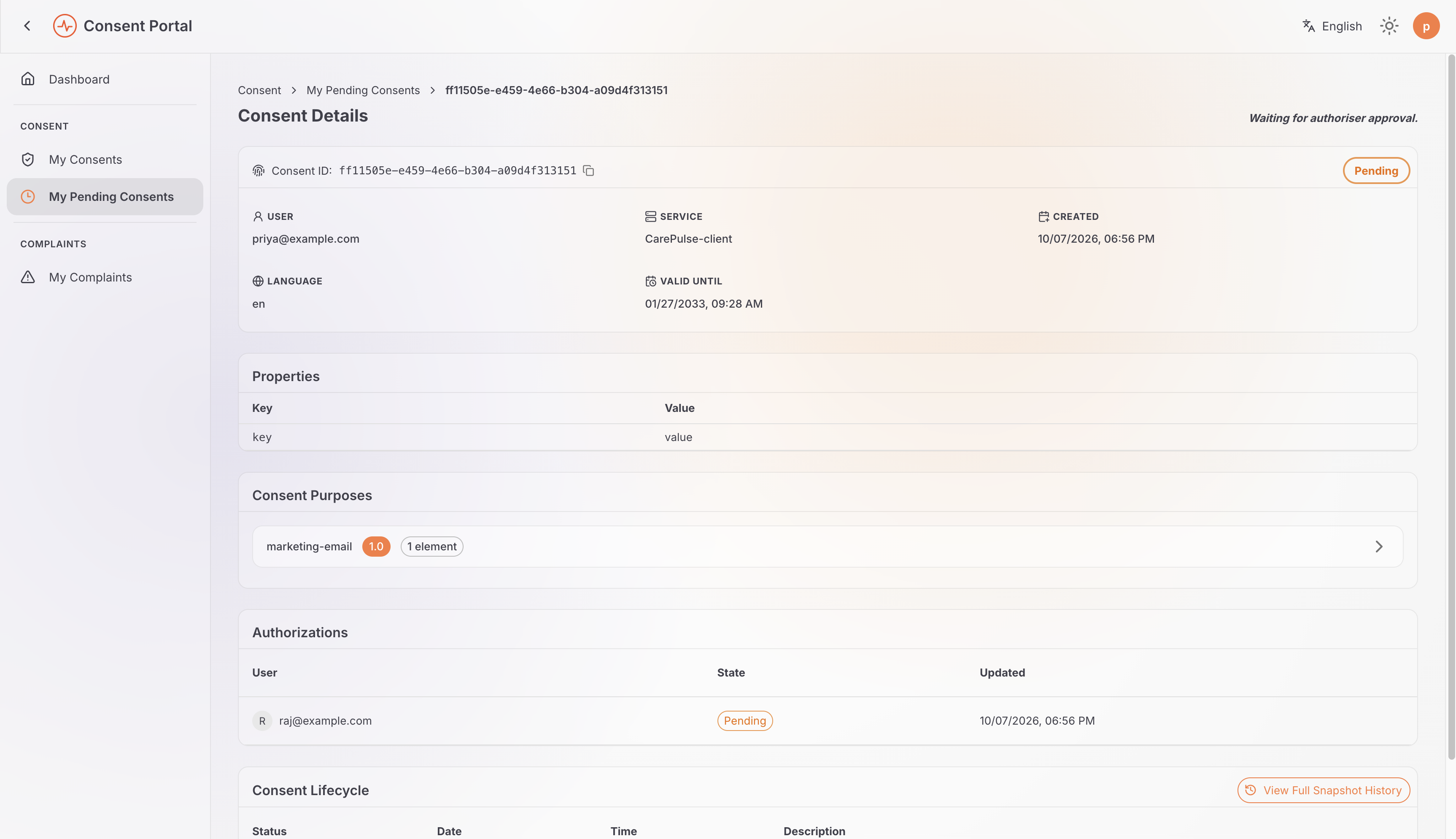Screen dimensions: 1456x839
Task: Click the Dashboard home icon
Action: pos(28,79)
